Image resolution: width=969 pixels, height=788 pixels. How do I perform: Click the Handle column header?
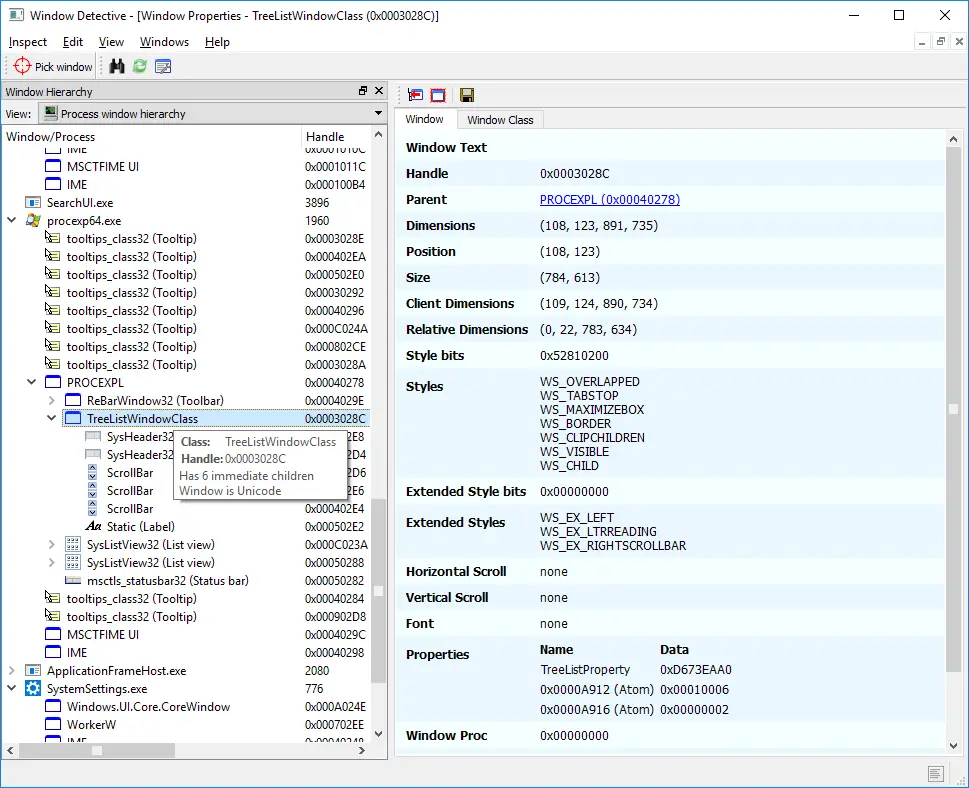[x=325, y=137]
